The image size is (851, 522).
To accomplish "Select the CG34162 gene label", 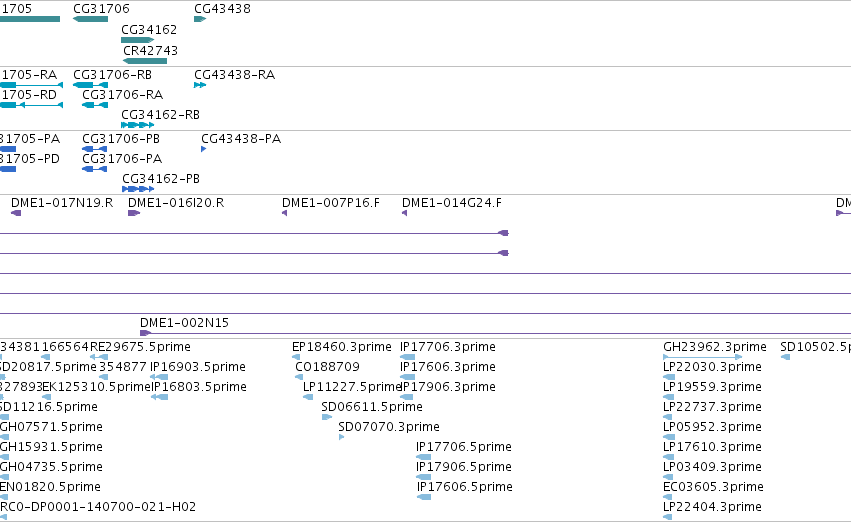I will tap(149, 29).
